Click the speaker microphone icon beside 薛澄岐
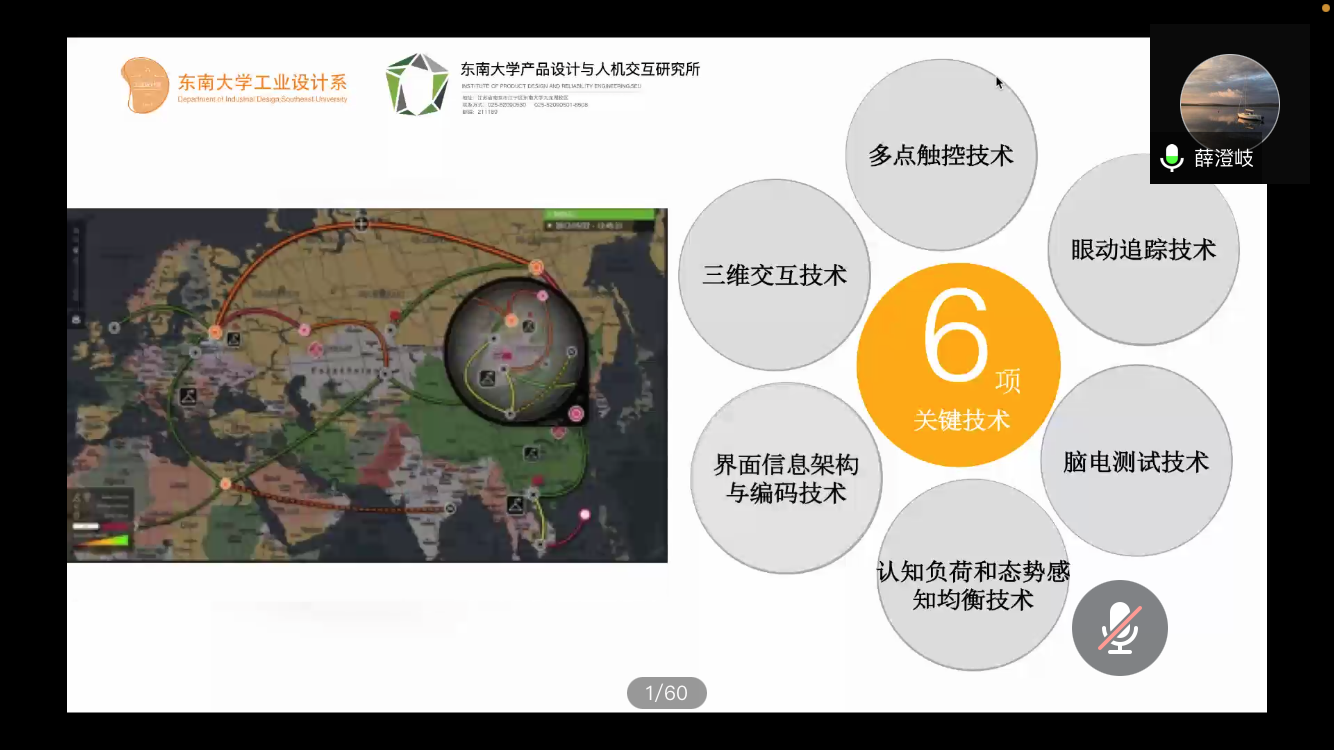1334x750 pixels. coord(1171,158)
